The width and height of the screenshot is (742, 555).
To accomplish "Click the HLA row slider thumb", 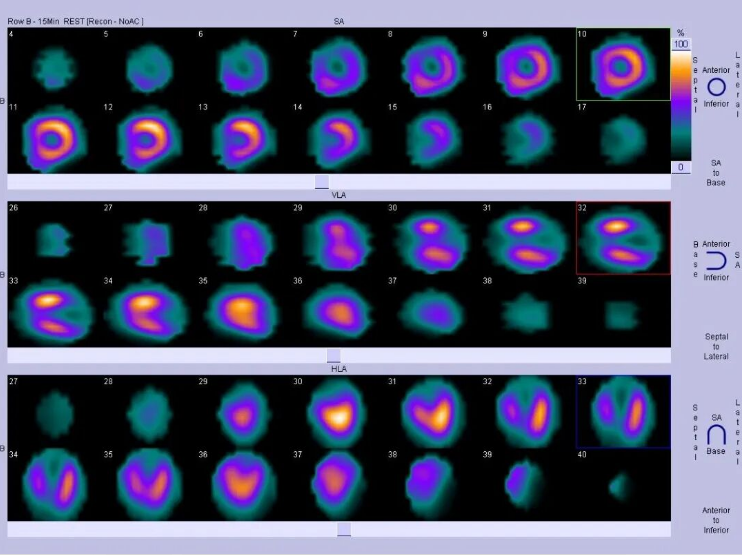I will tap(343, 529).
